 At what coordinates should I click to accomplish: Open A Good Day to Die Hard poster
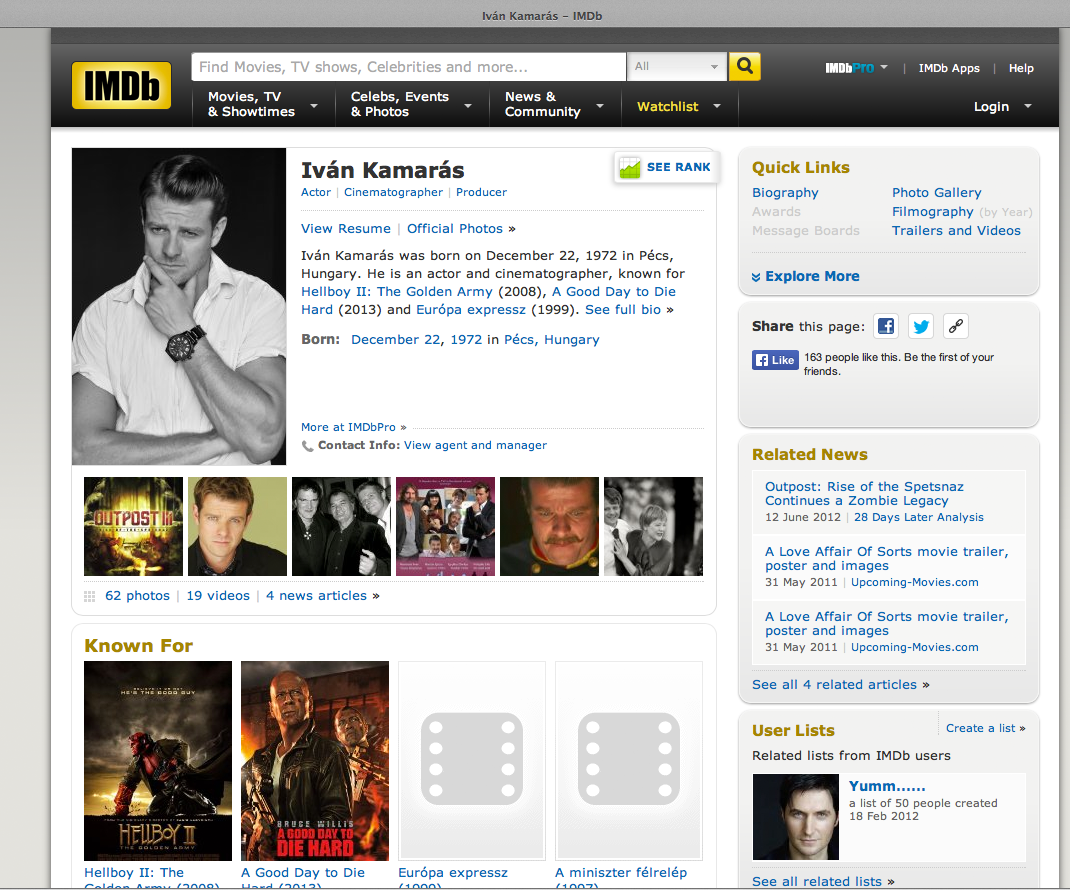(x=315, y=761)
